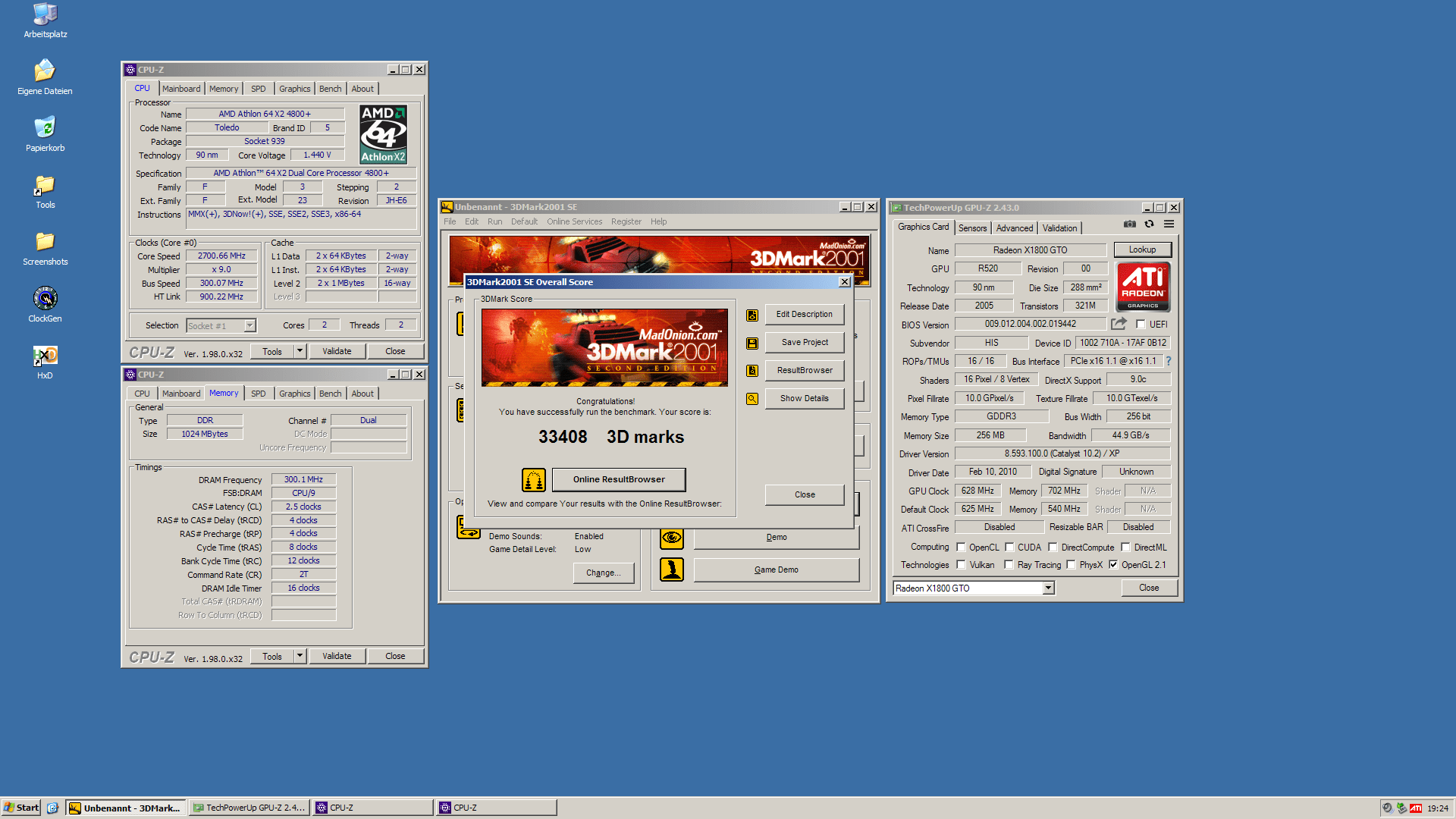The width and height of the screenshot is (1456, 819).
Task: Launch the HxD desktop shortcut
Action: (x=45, y=362)
